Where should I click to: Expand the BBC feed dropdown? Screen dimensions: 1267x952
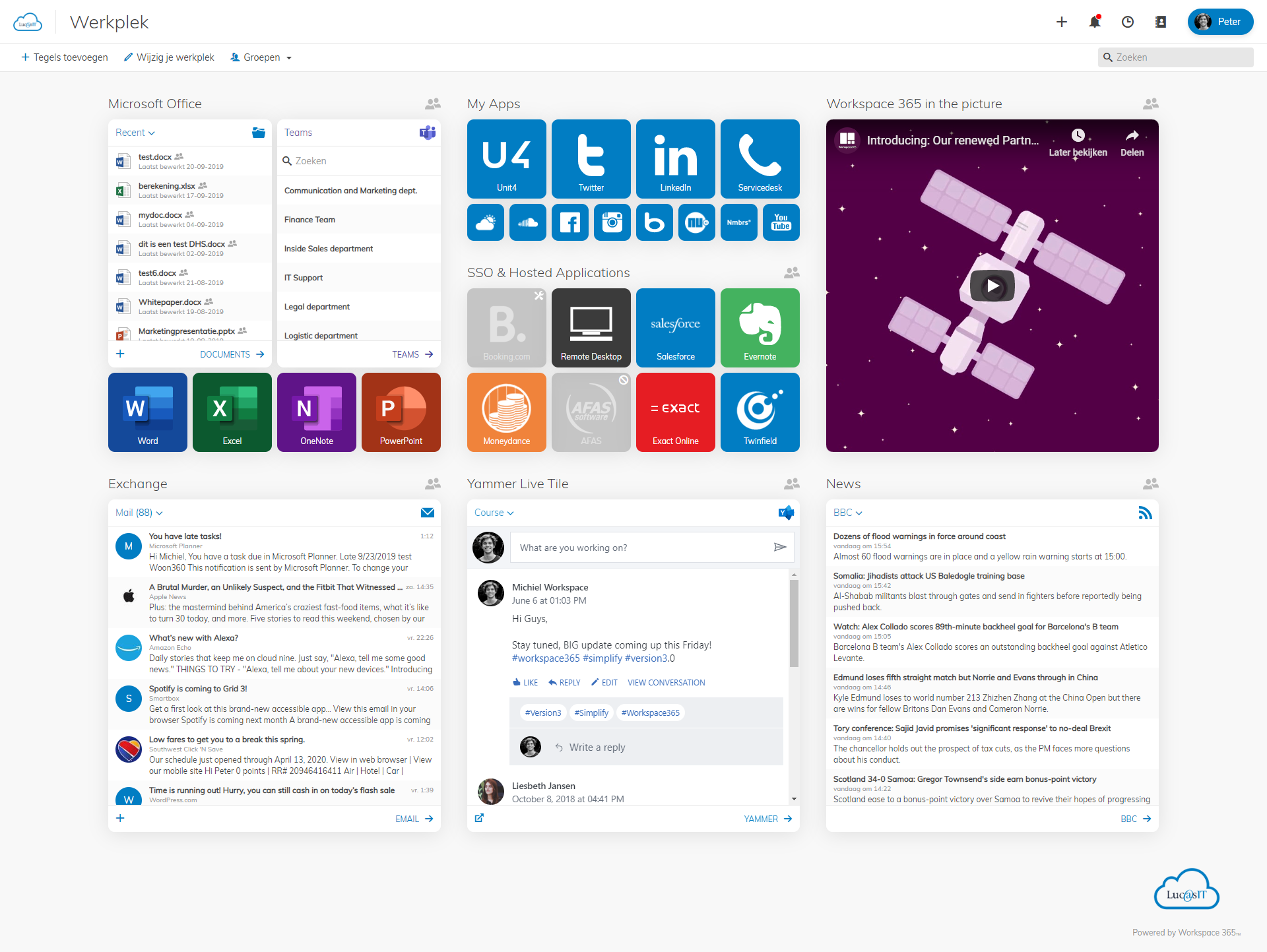pos(848,513)
